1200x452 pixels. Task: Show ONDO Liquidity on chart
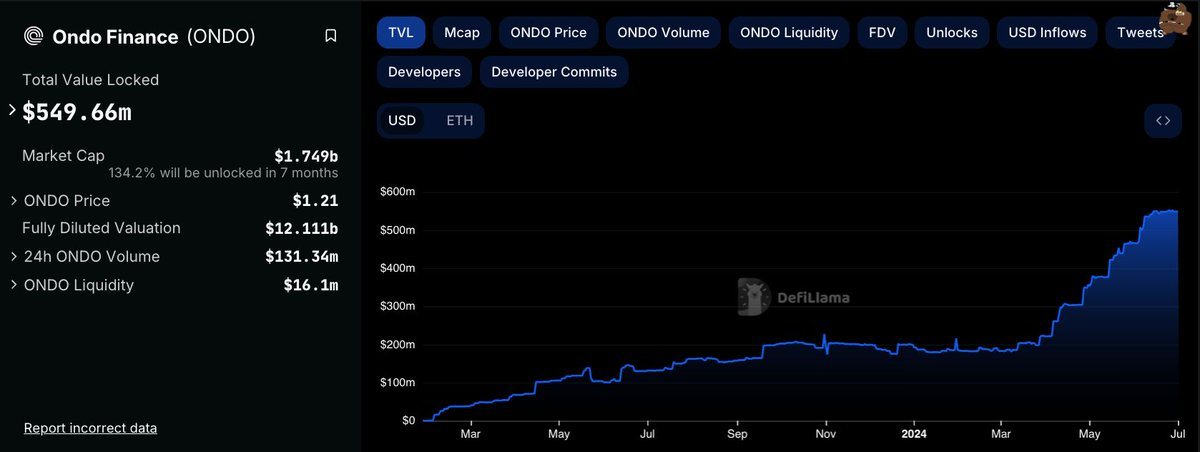[788, 32]
